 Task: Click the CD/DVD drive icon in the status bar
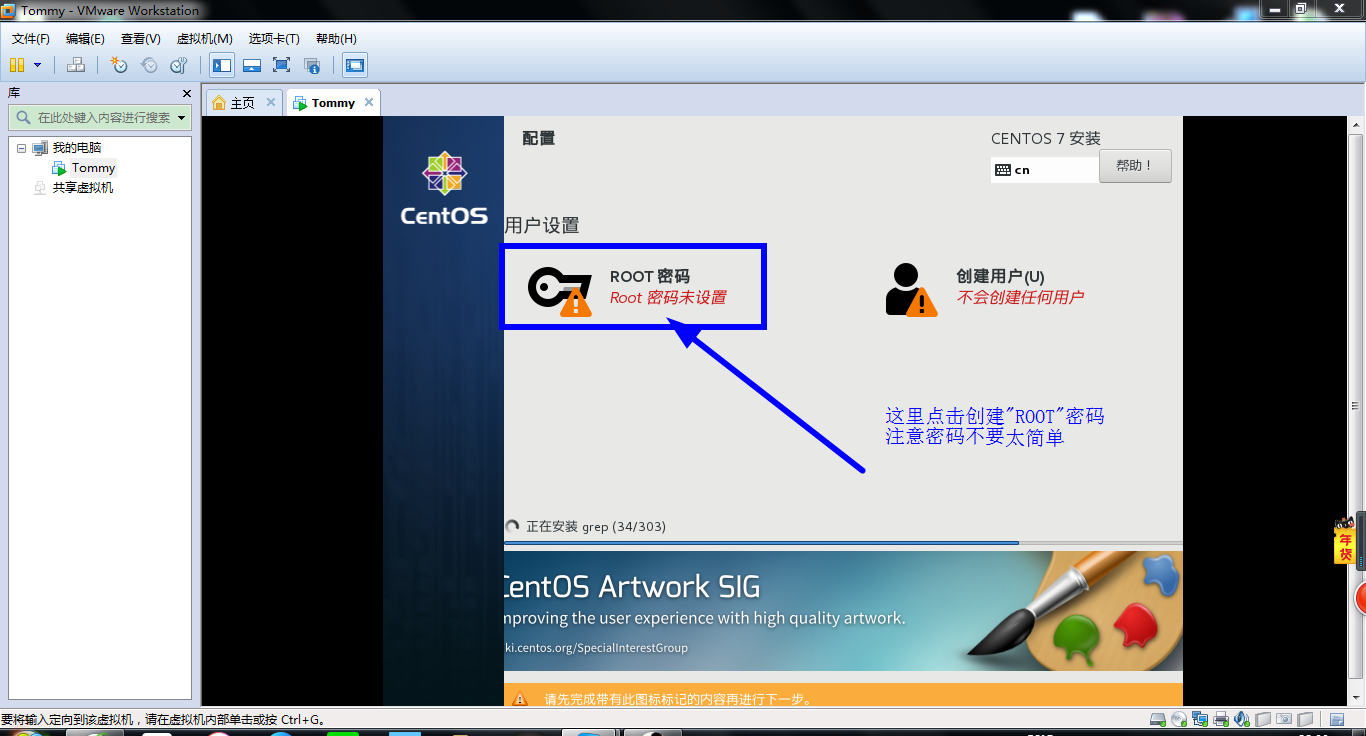(x=1179, y=719)
